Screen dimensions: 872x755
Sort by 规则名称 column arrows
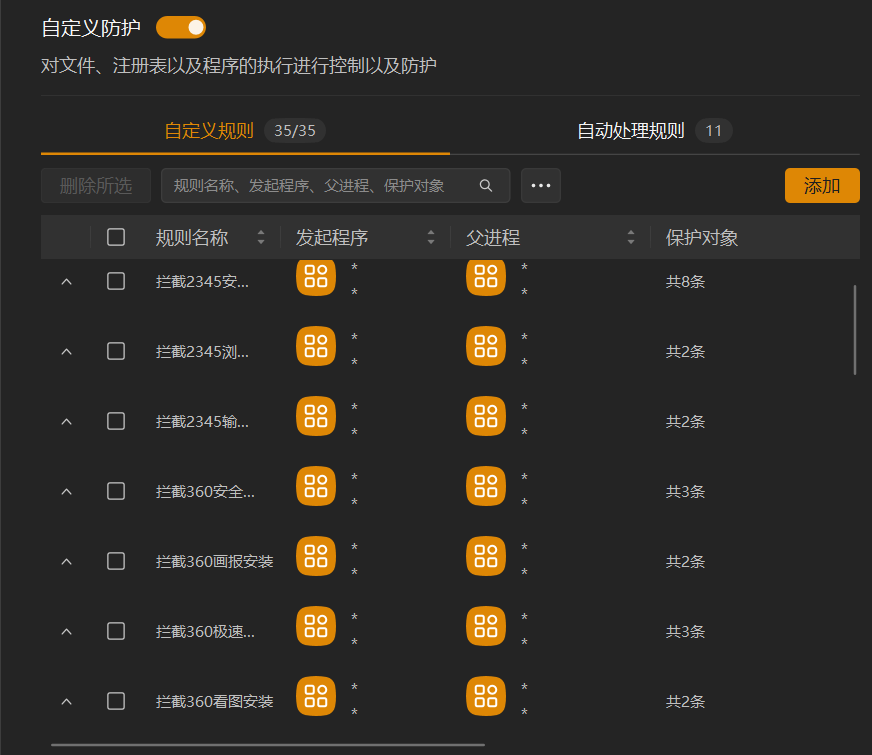point(261,238)
